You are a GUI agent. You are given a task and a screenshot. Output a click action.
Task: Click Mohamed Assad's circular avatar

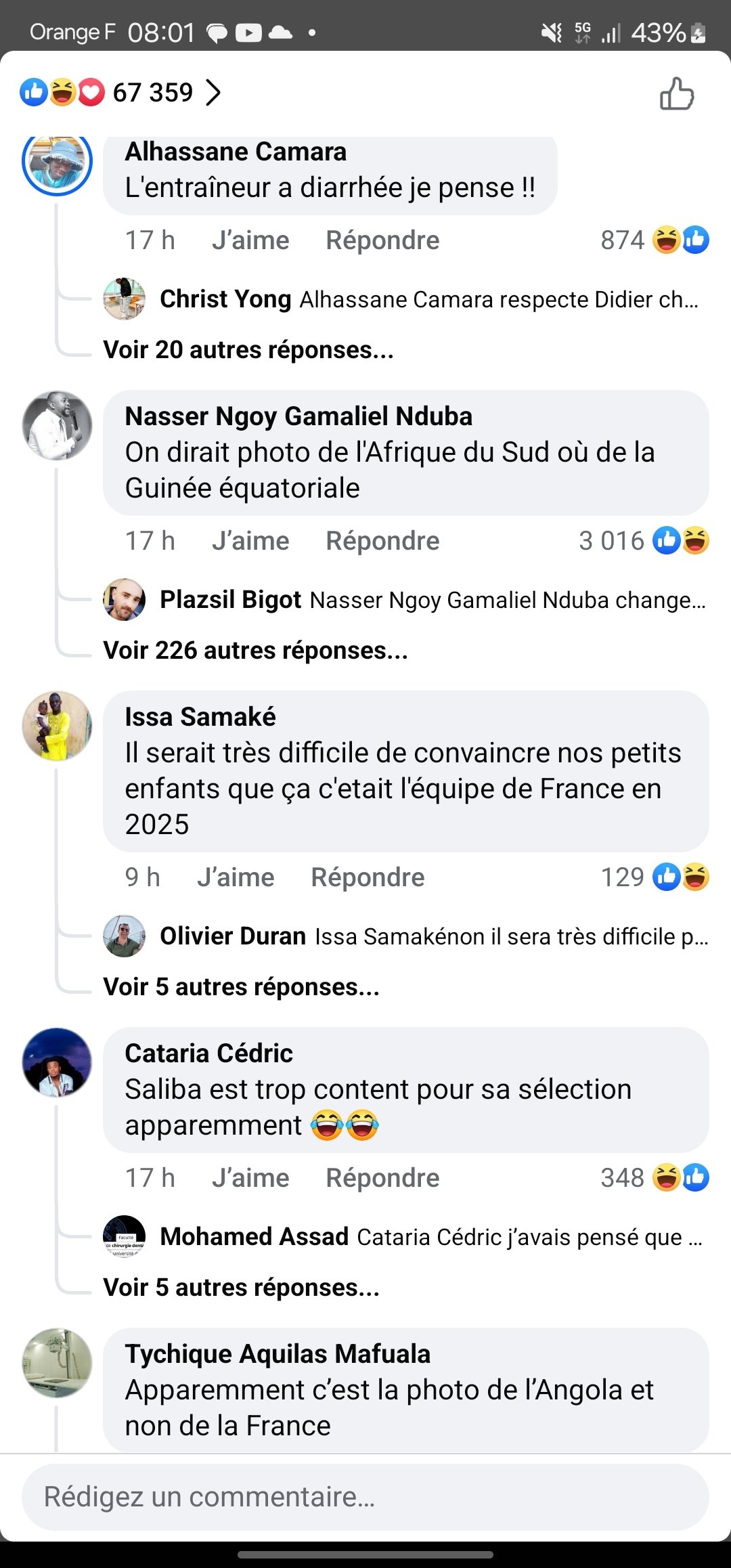(125, 1236)
